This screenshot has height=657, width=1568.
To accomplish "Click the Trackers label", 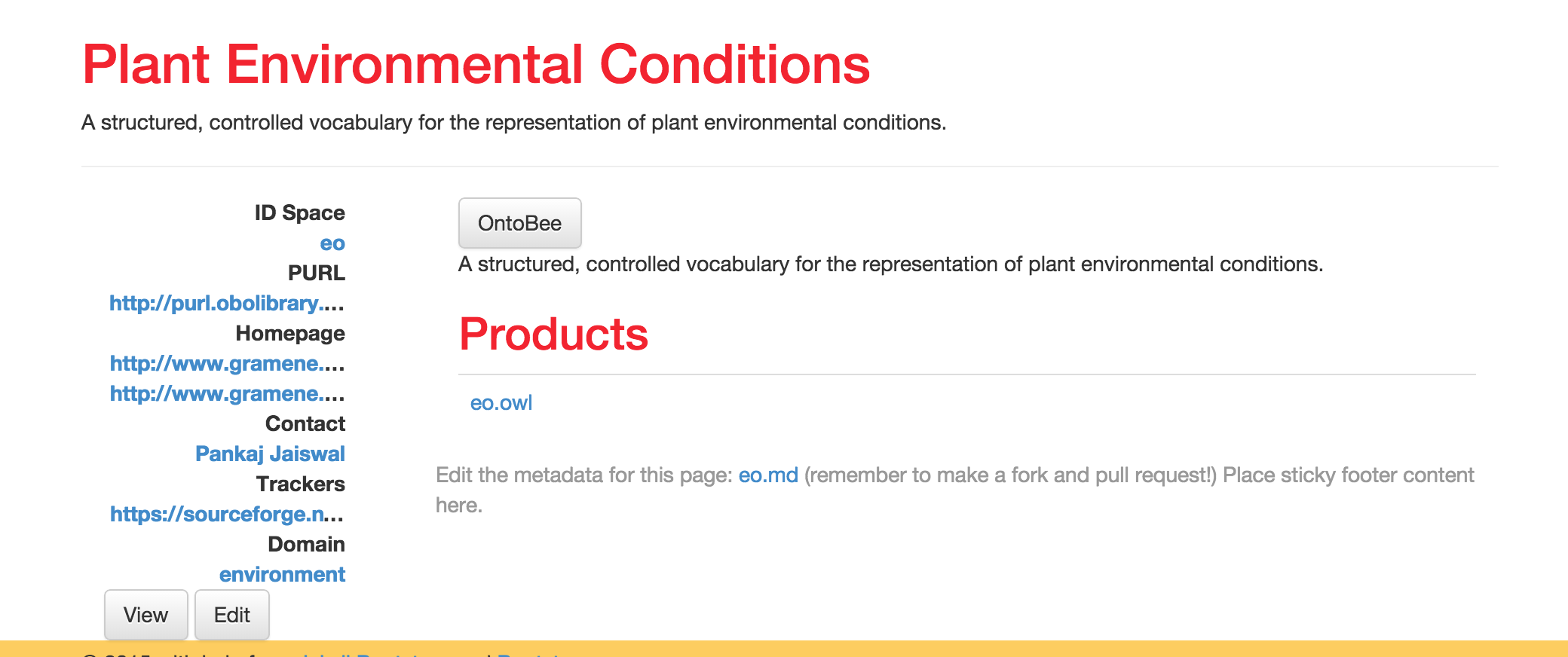I will point(300,484).
